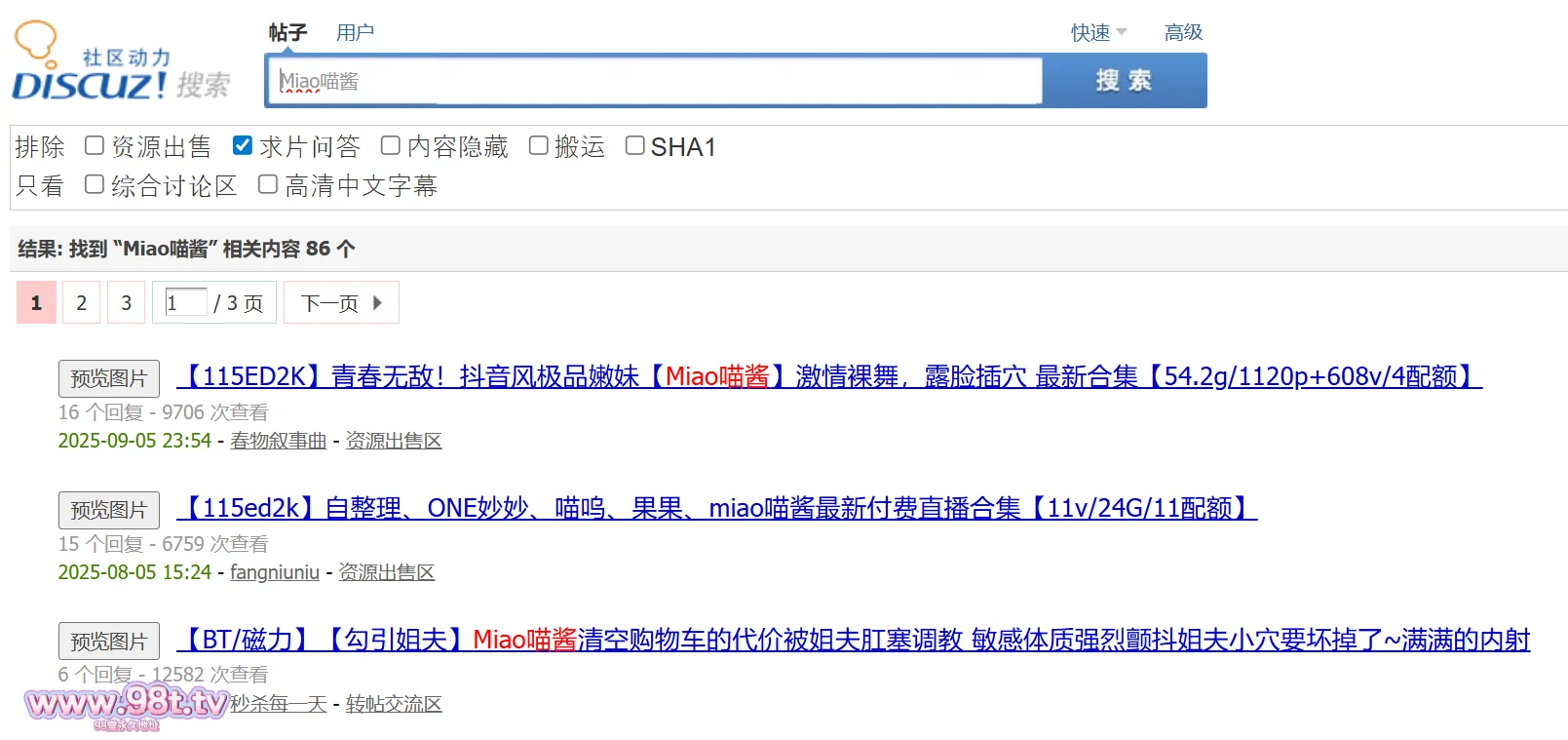Open author fangniuniu's profile link

point(275,572)
